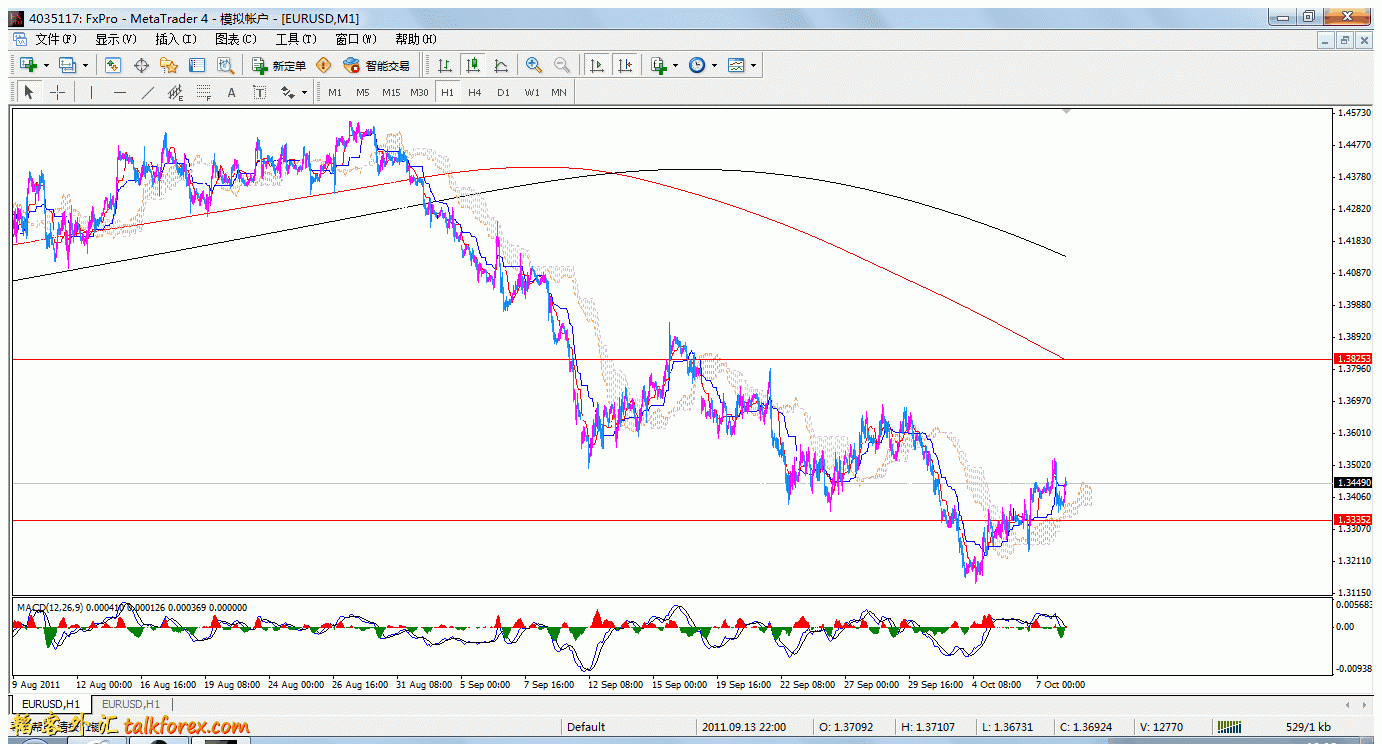This screenshot has height=744, width=1382.
Task: Open the 文件(F) menu
Action: tap(56, 39)
